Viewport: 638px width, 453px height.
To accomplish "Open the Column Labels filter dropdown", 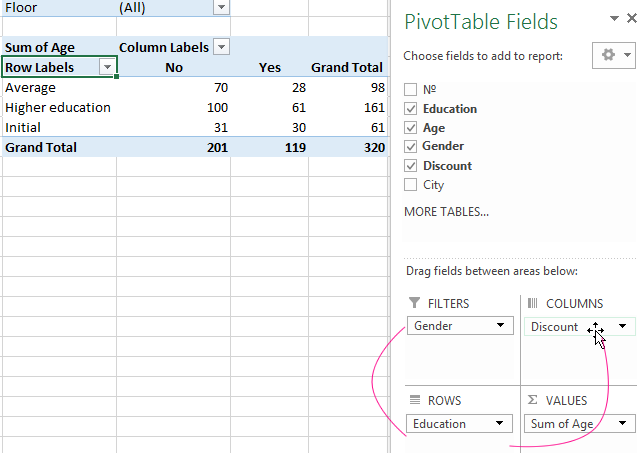I will coord(221,47).
